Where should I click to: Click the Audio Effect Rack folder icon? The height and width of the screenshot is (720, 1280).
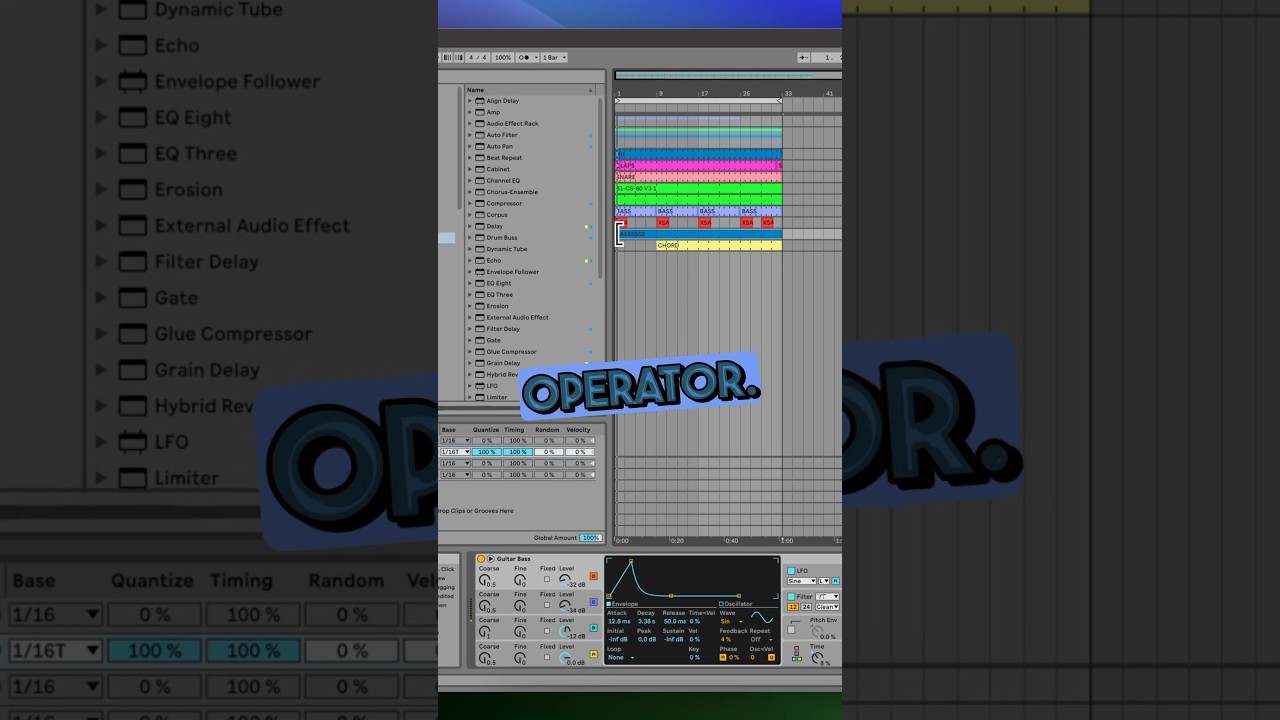[x=479, y=124]
